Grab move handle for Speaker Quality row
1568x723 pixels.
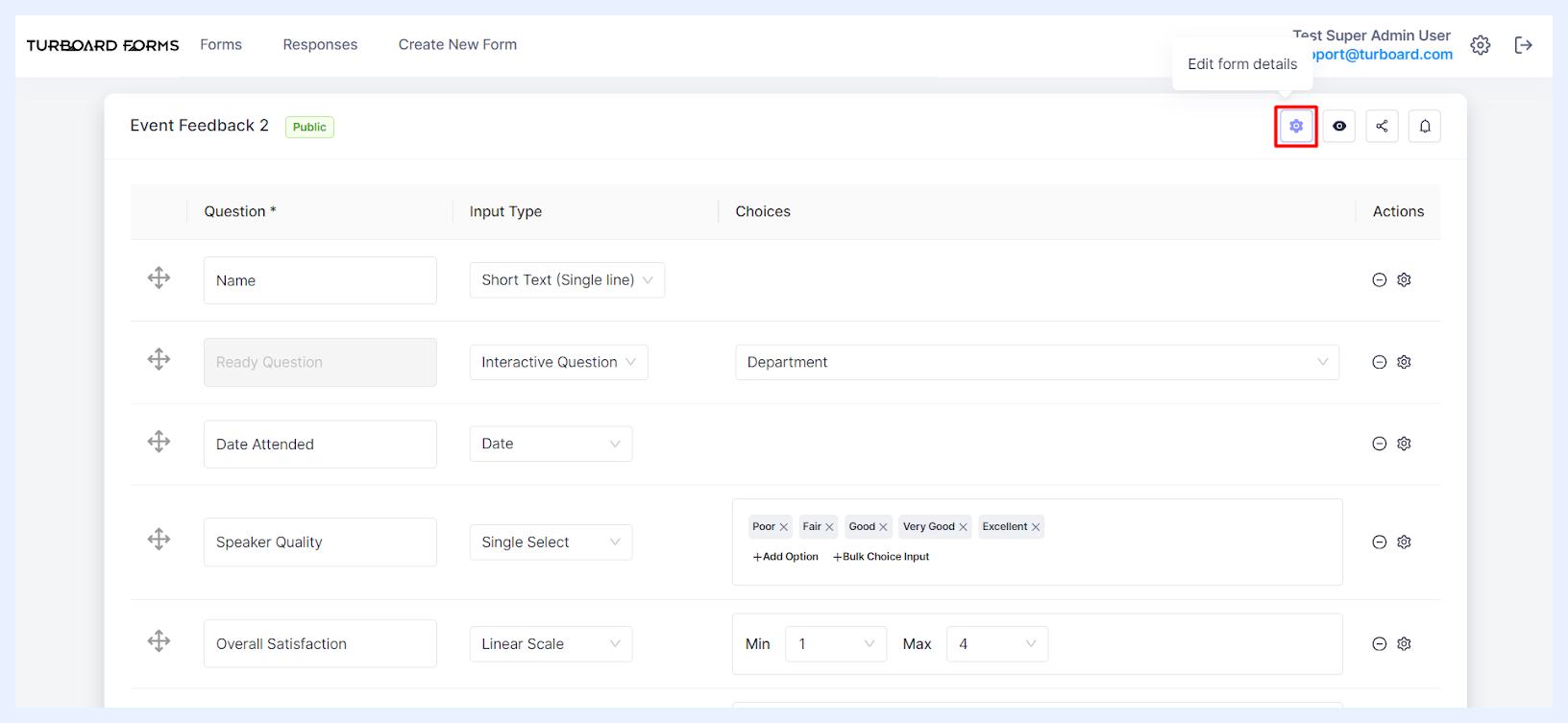[x=159, y=540]
